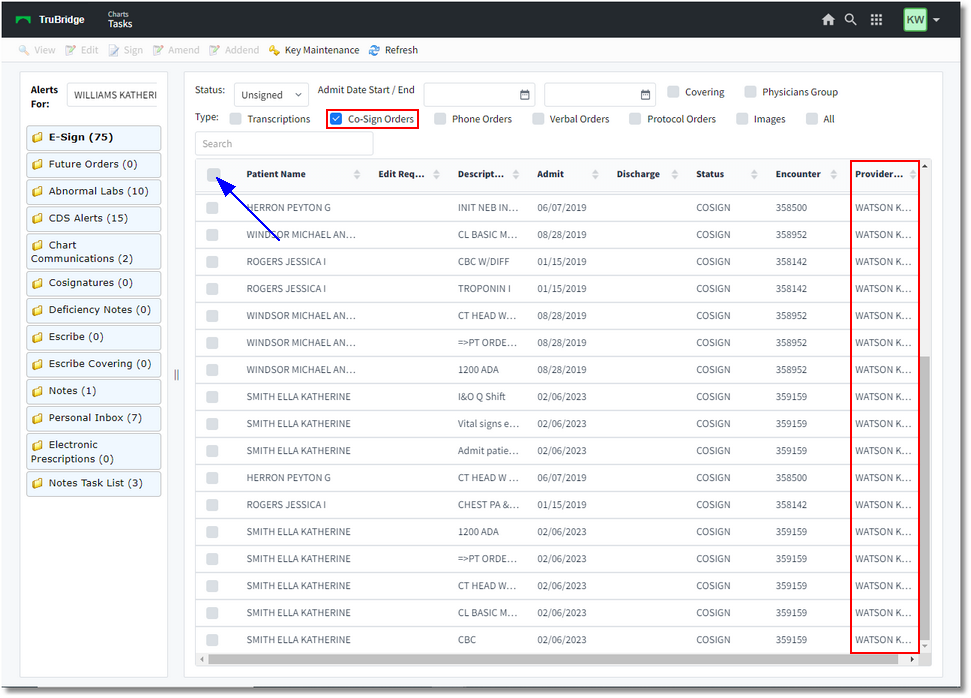
Task: Select the TROPONIN I description cell
Action: pos(484,289)
